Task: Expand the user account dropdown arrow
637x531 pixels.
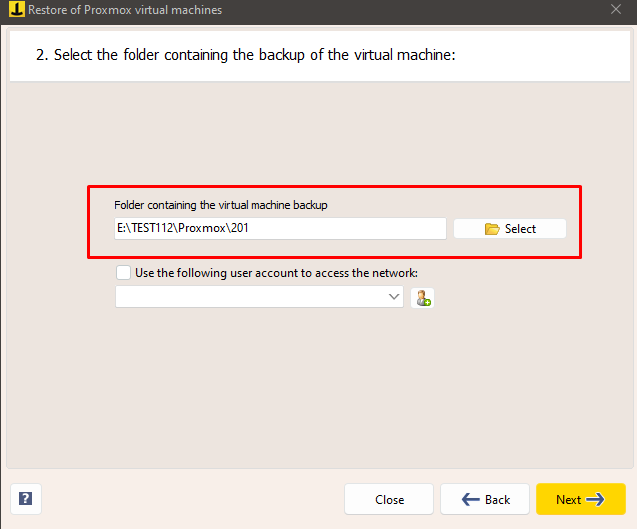Action: 393,298
